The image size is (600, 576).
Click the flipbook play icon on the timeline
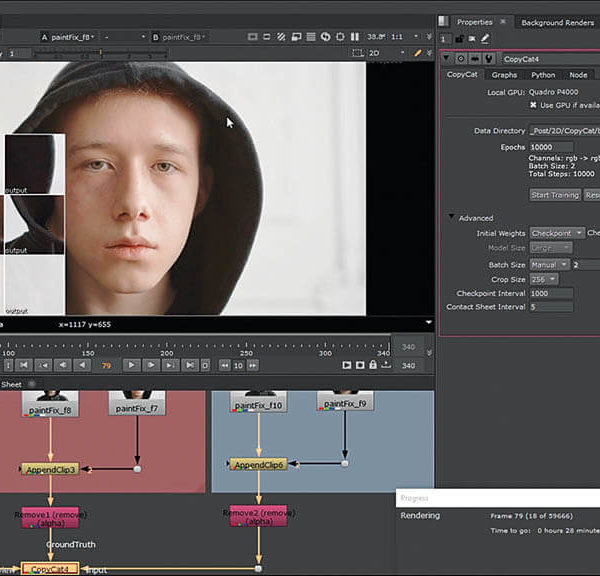347,365
